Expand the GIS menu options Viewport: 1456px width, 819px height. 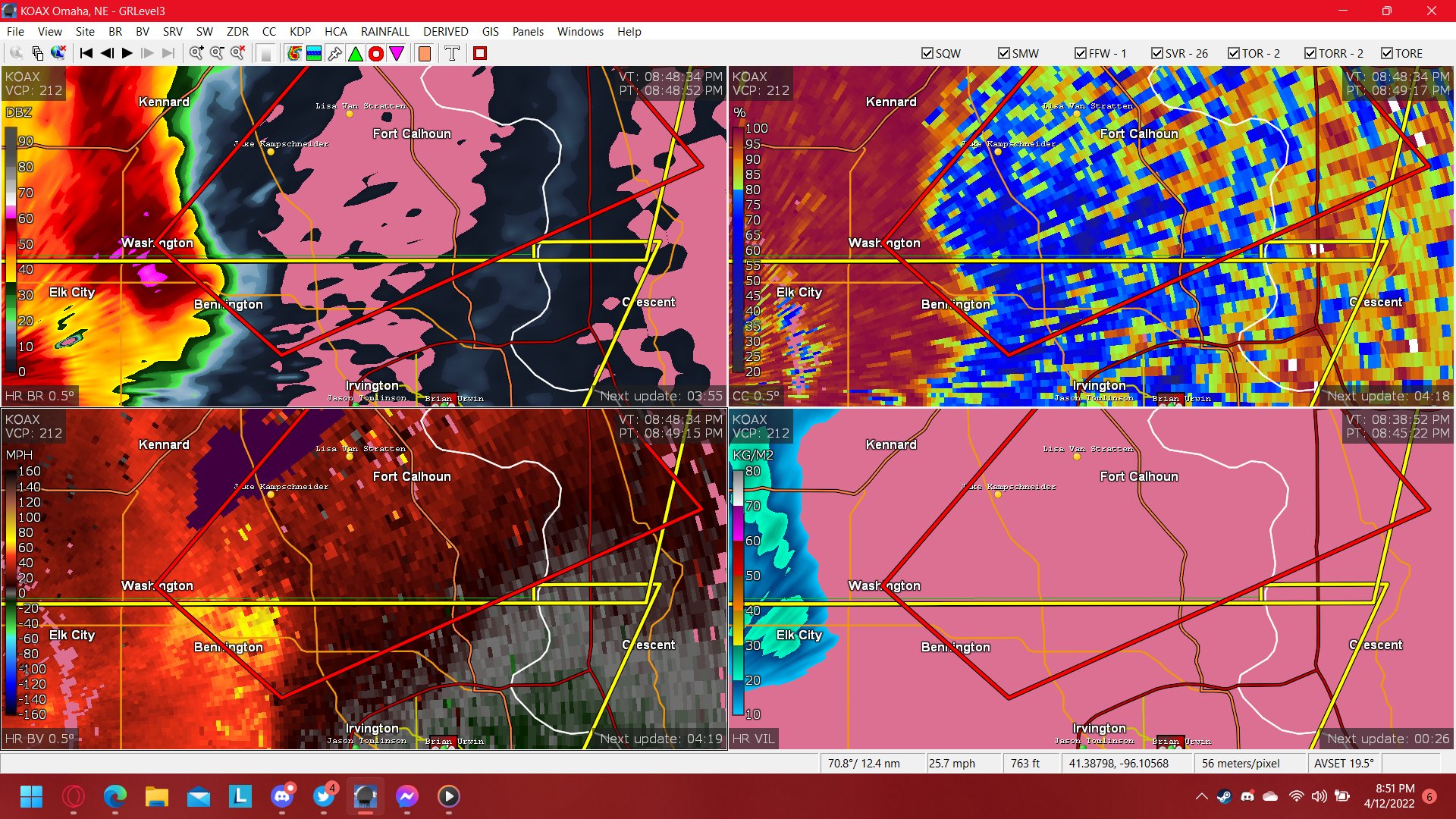pyautogui.click(x=489, y=32)
